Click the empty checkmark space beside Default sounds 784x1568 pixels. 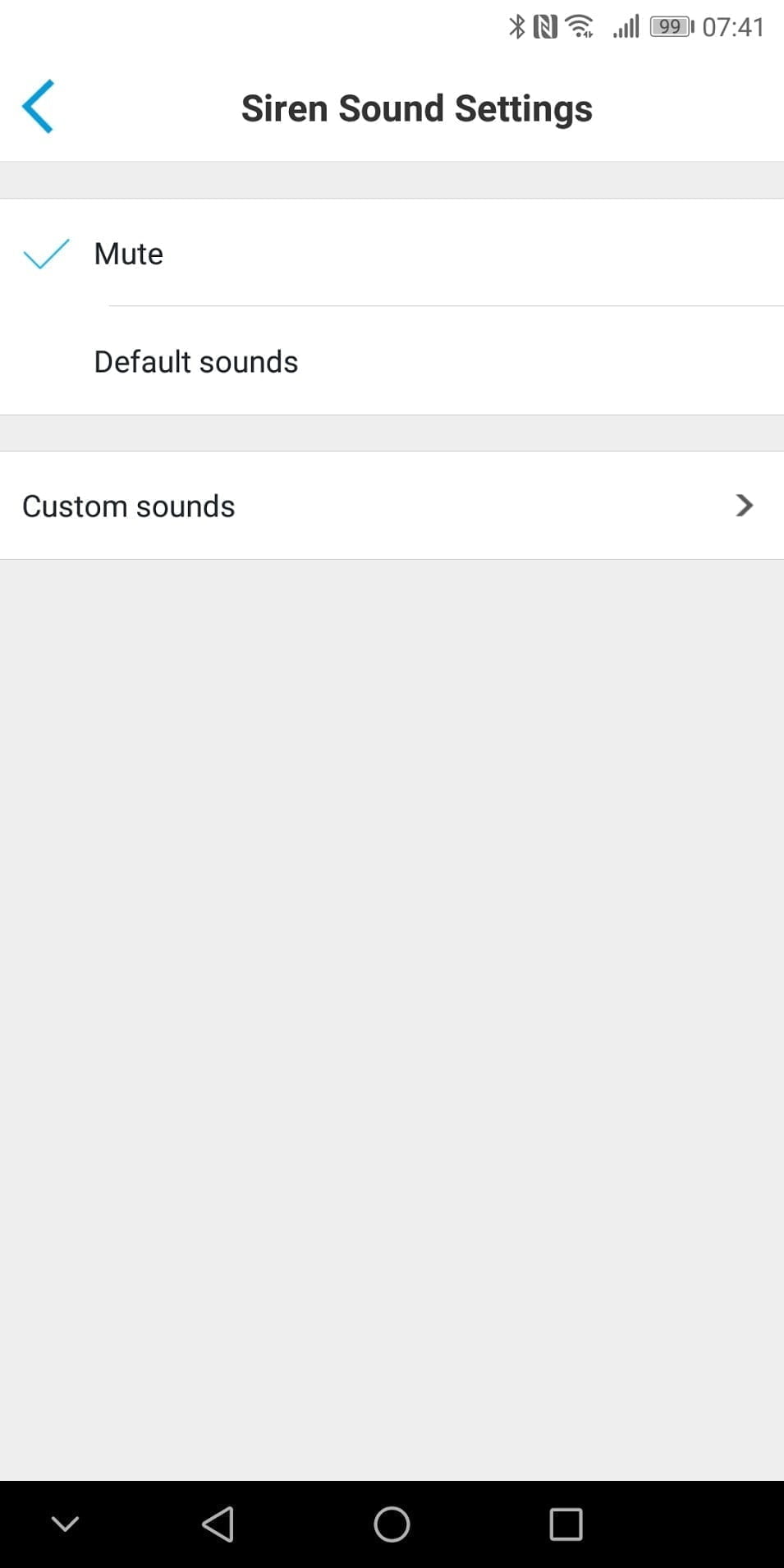coord(46,362)
